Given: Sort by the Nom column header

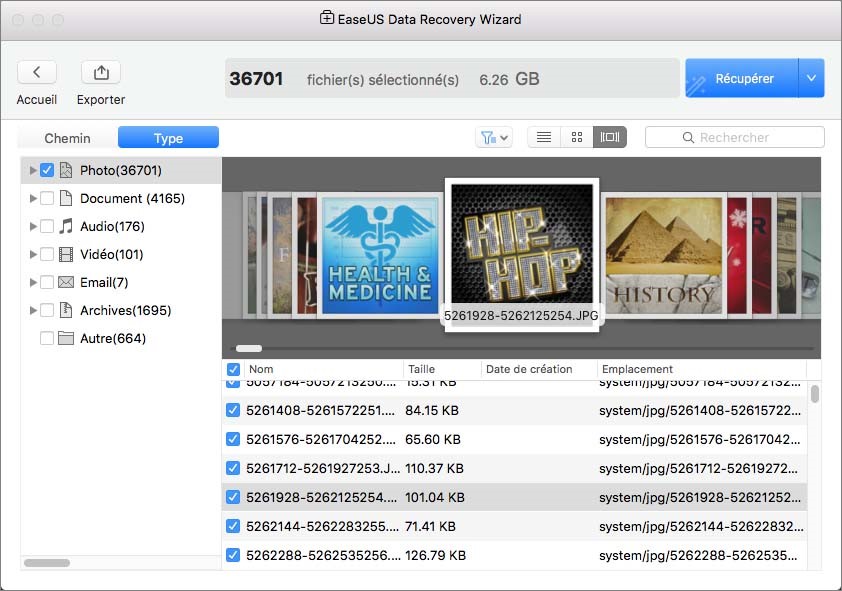Looking at the screenshot, I should coord(324,369).
